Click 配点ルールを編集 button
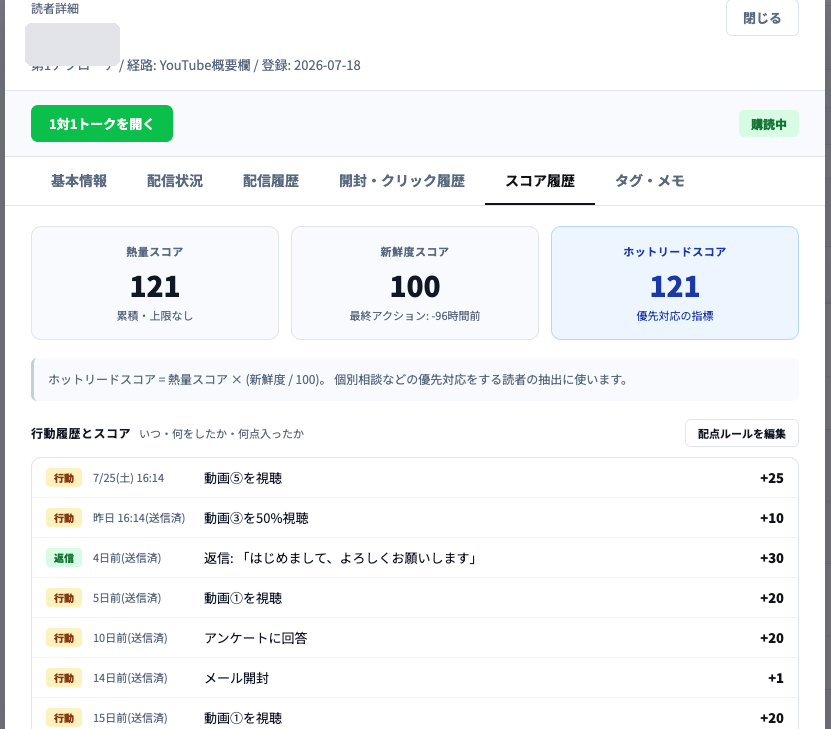The image size is (831, 729). 741,433
